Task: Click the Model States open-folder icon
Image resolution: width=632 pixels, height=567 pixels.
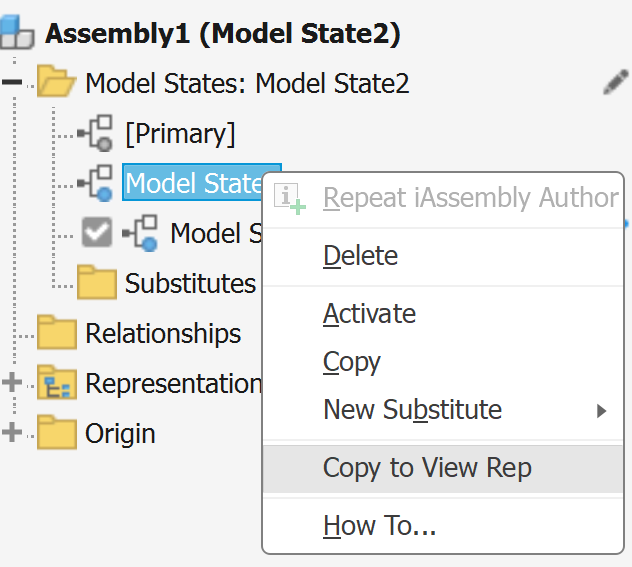Action: [x=56, y=82]
